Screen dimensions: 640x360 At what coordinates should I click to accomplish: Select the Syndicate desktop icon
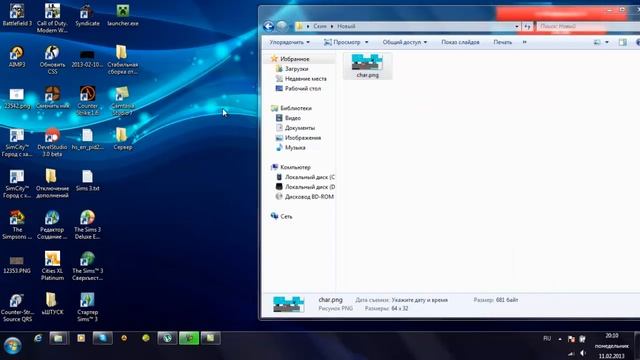pyautogui.click(x=87, y=15)
